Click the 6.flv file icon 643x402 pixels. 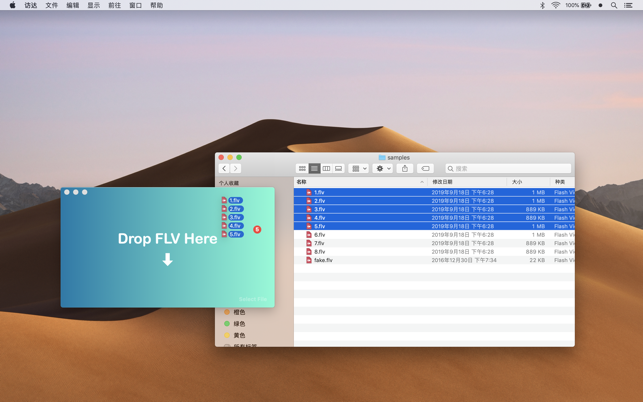[309, 235]
